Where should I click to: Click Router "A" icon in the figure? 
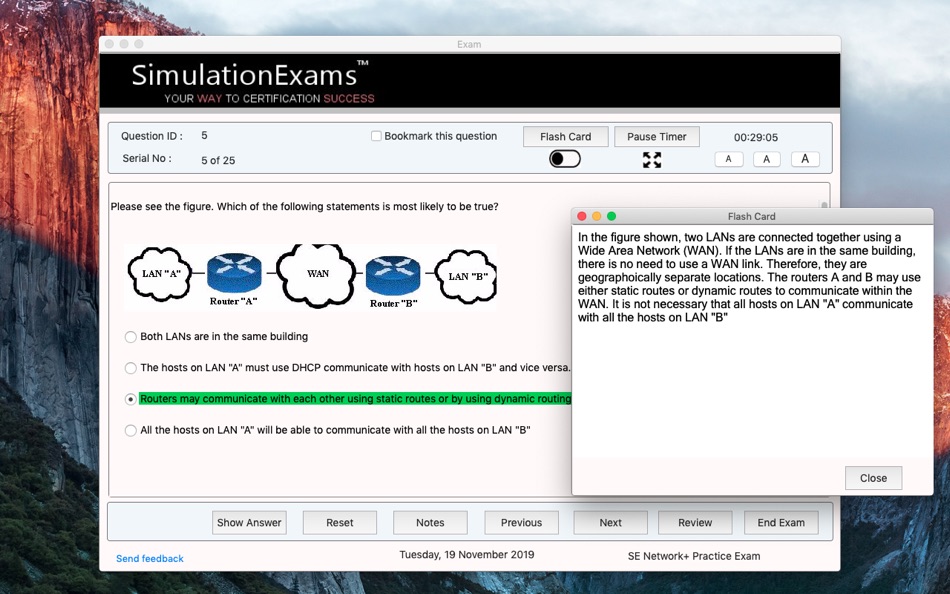coord(234,273)
